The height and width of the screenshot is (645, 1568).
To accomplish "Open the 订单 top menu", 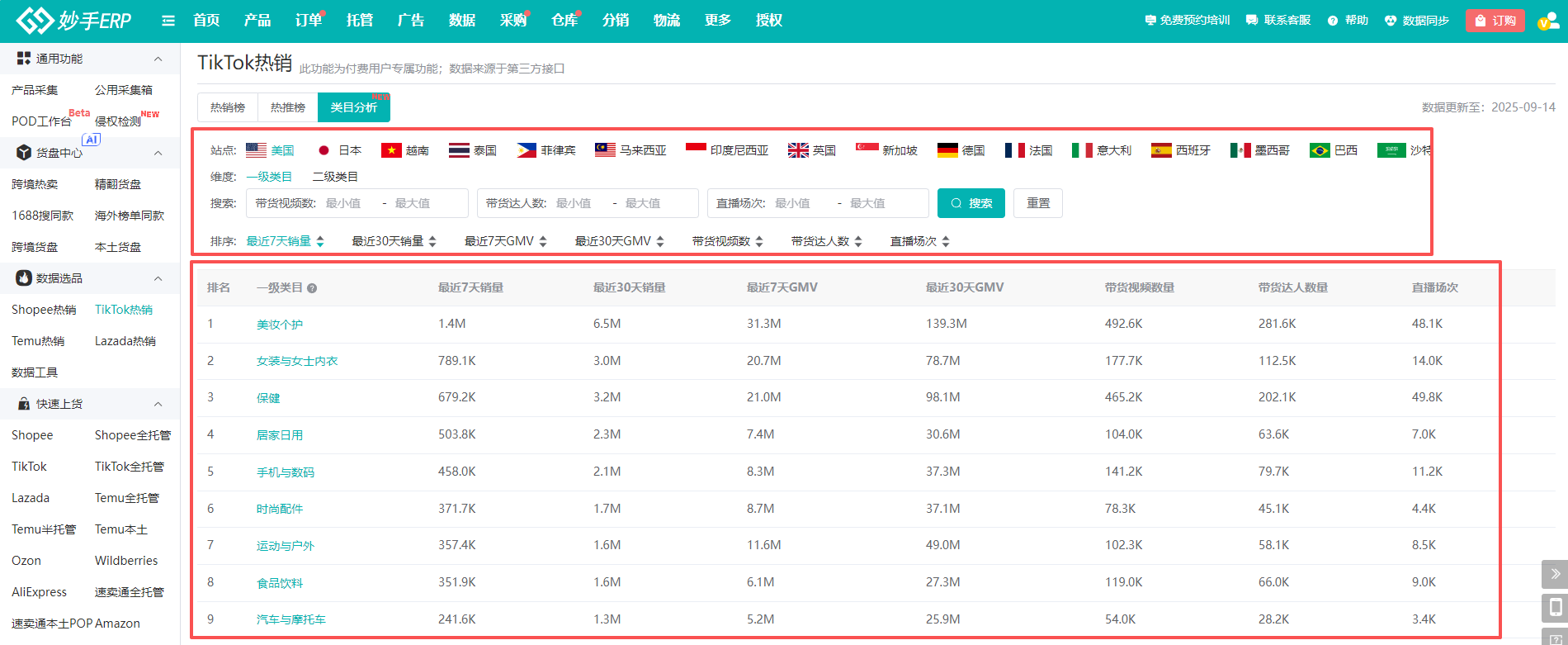I will (309, 21).
